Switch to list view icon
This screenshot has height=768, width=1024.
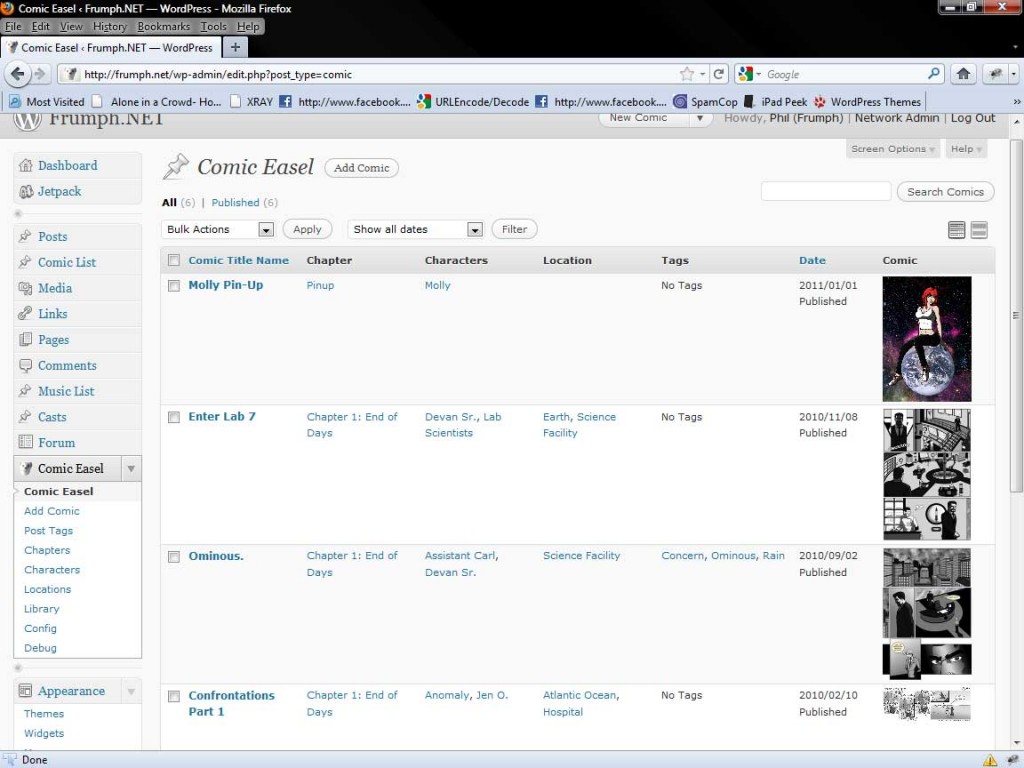click(956, 230)
